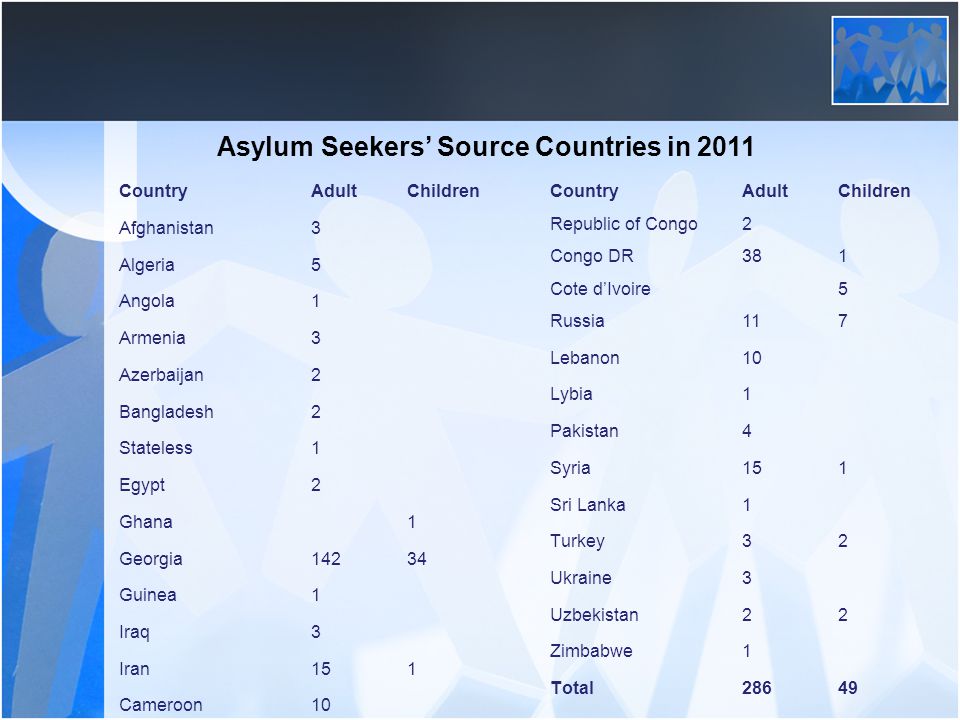Select the Algeria country label

(147, 265)
